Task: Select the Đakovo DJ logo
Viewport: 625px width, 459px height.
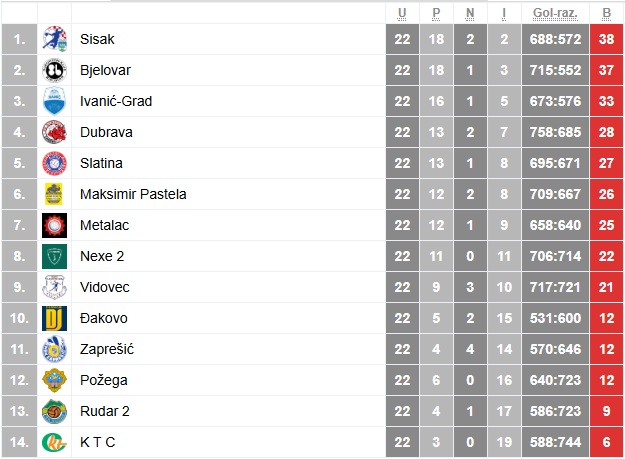Action: point(54,319)
